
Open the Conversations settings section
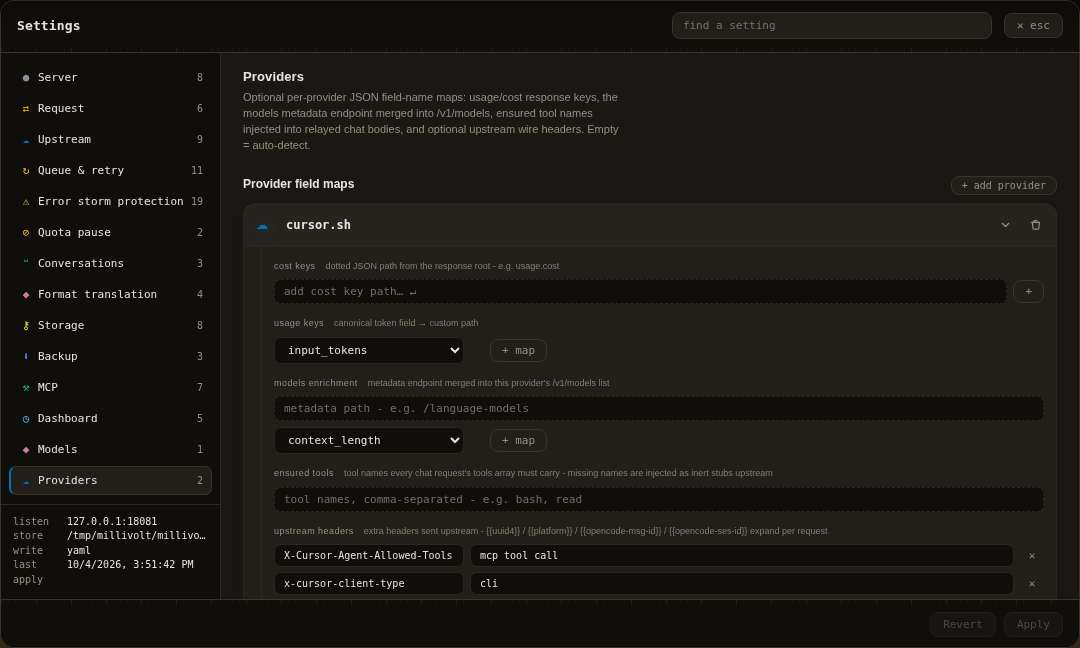[110, 264]
